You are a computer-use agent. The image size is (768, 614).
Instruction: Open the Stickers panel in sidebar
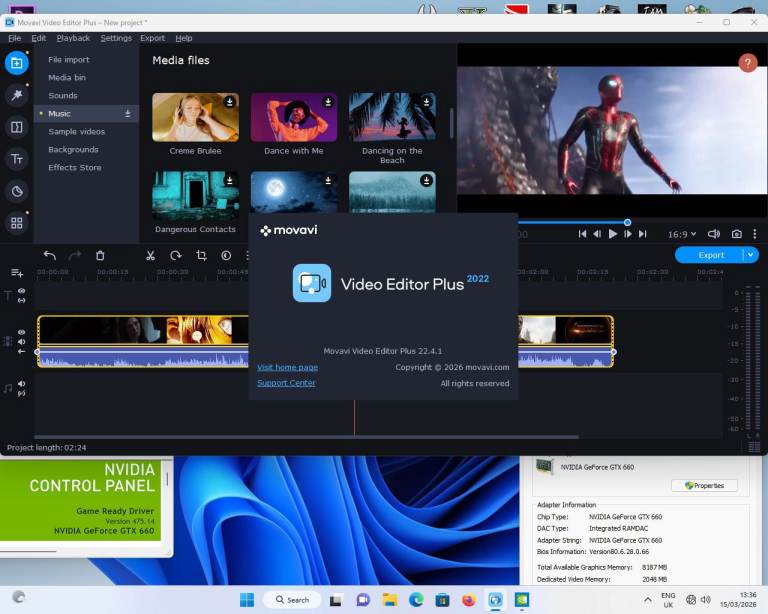point(16,191)
